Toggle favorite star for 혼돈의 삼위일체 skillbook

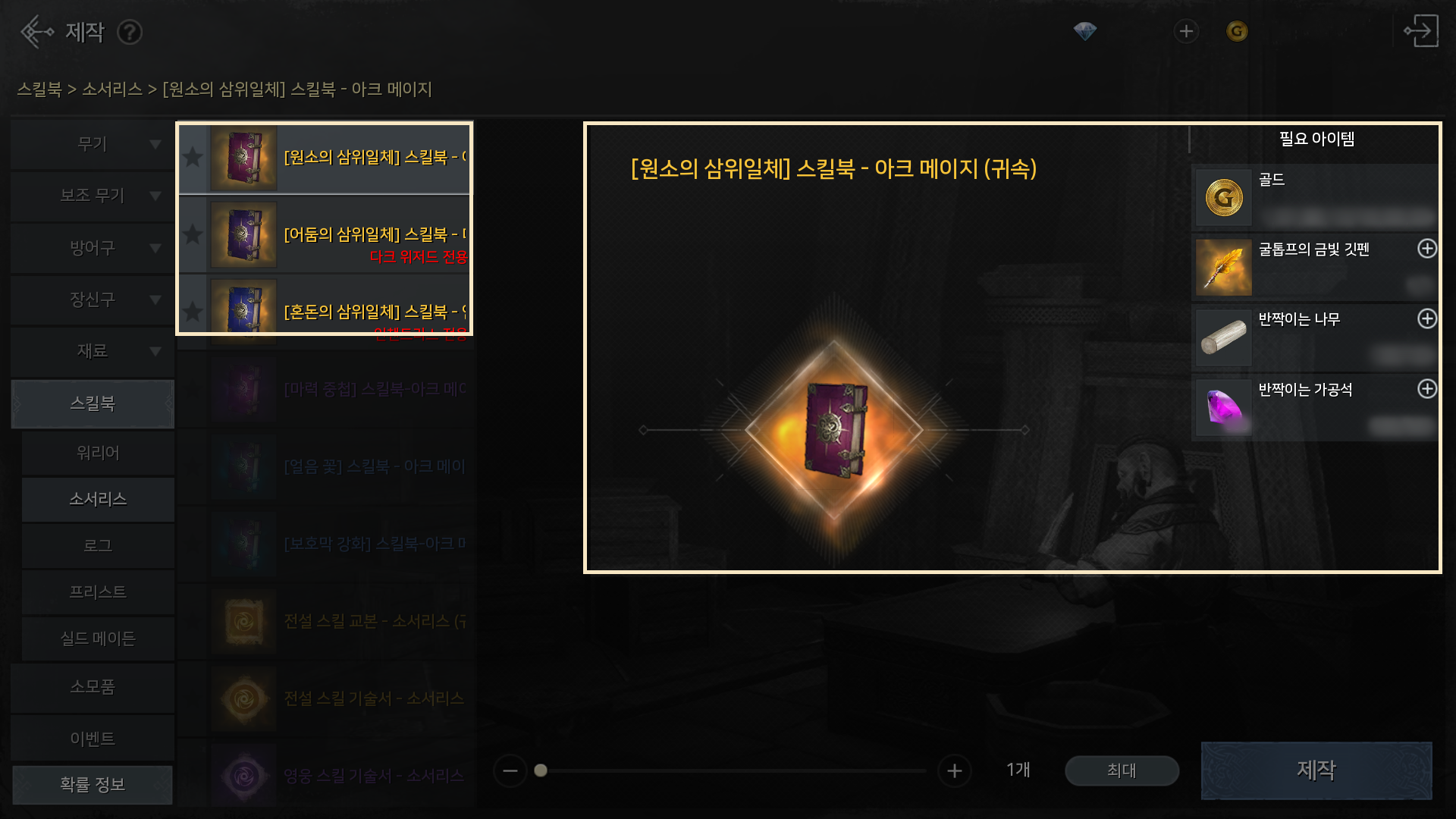(193, 312)
